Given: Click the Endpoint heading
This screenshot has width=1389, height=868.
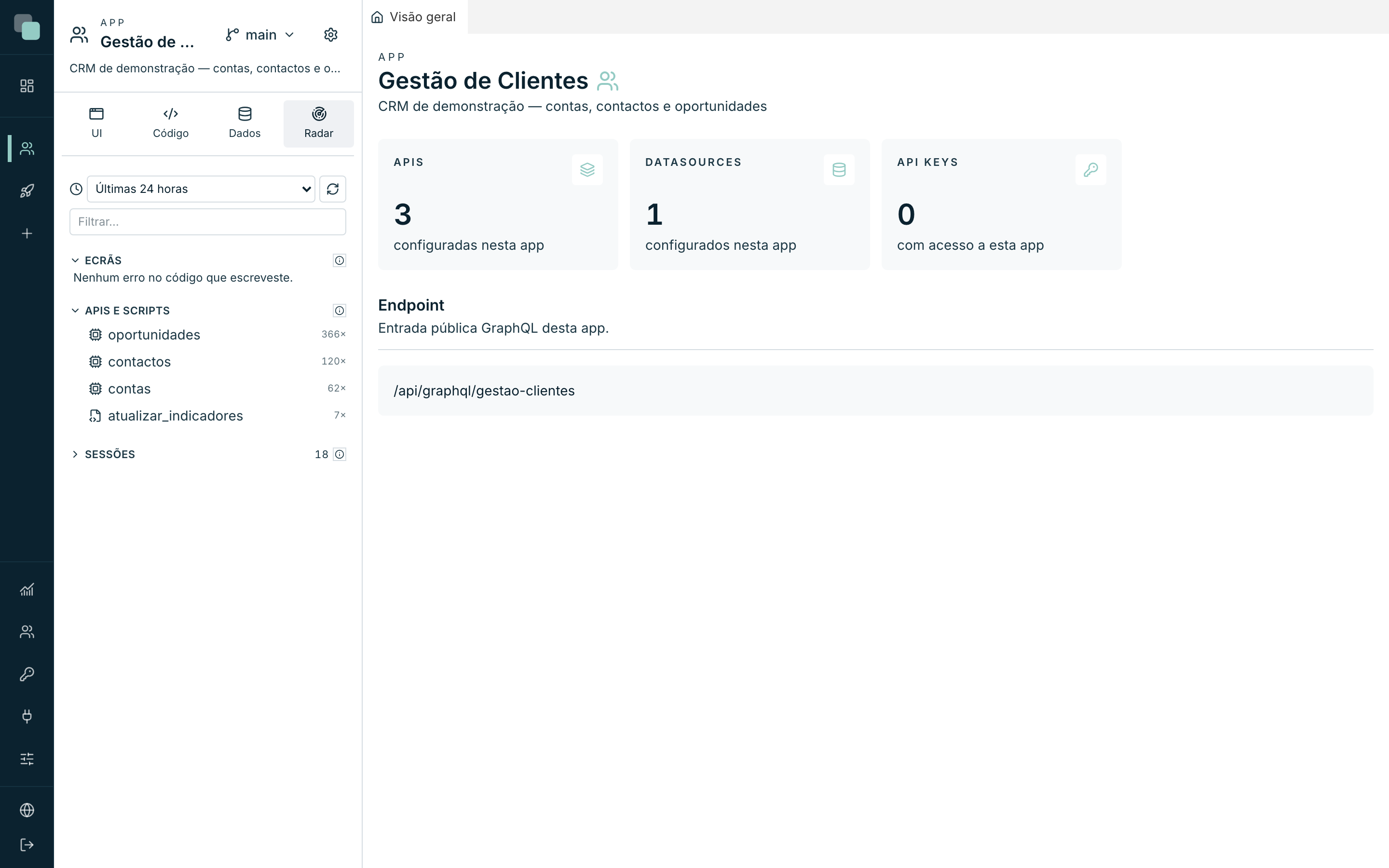Looking at the screenshot, I should coord(411,305).
